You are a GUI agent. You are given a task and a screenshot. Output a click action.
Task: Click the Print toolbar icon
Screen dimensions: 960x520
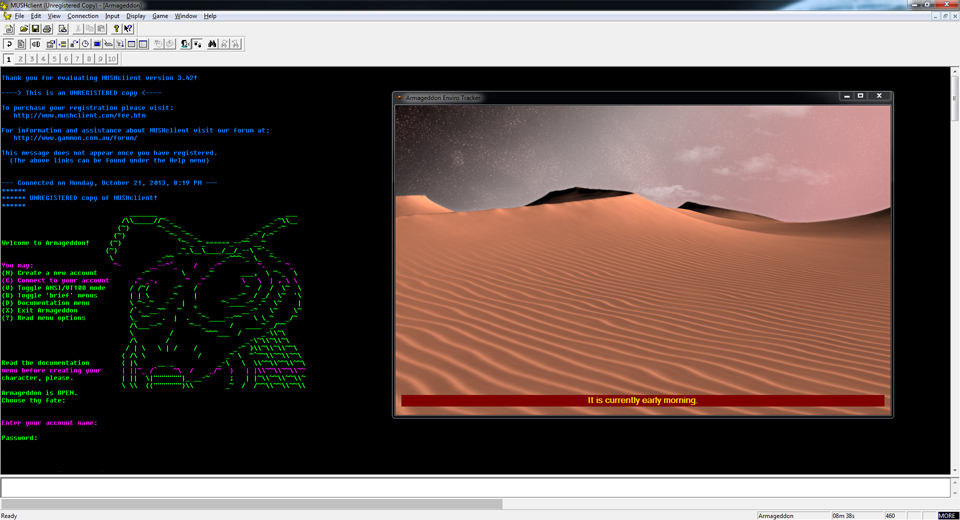tap(47, 29)
